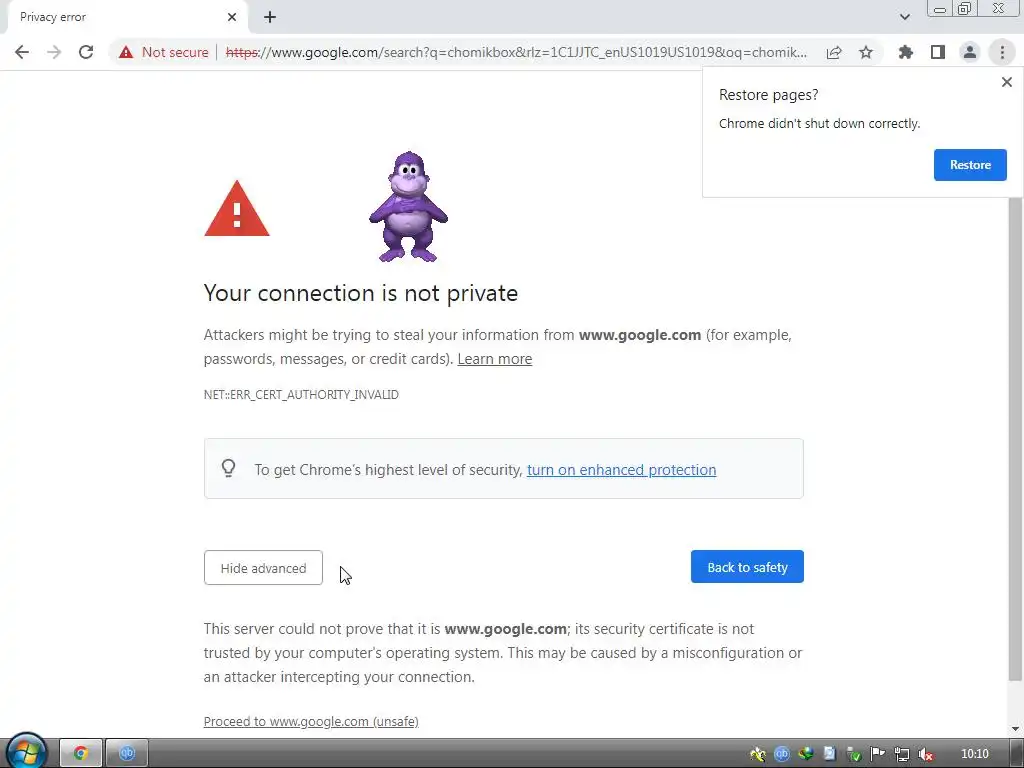Click the muted volume tray icon
This screenshot has height=768, width=1024.
point(925,754)
